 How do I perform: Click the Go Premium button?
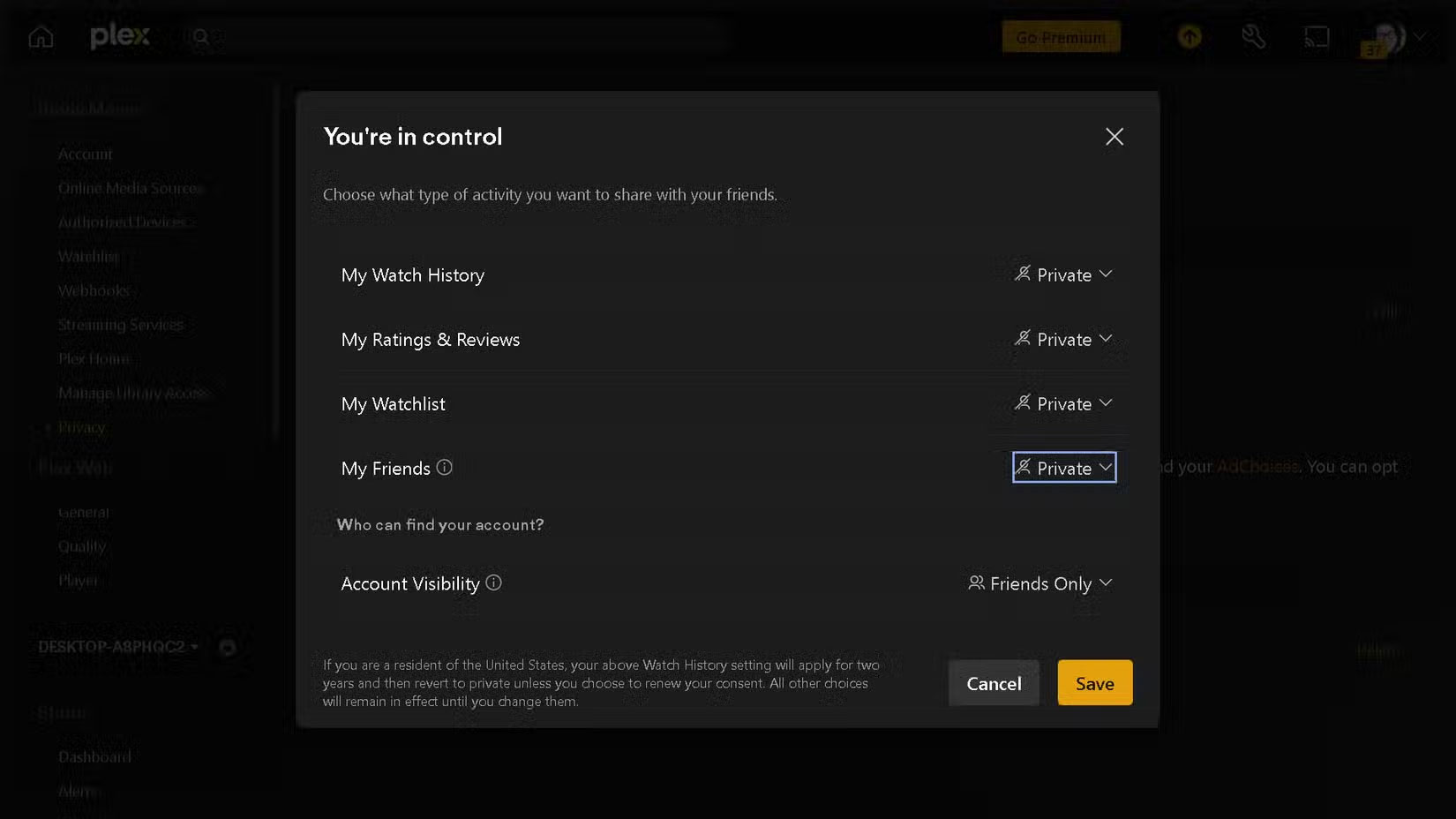1061,36
